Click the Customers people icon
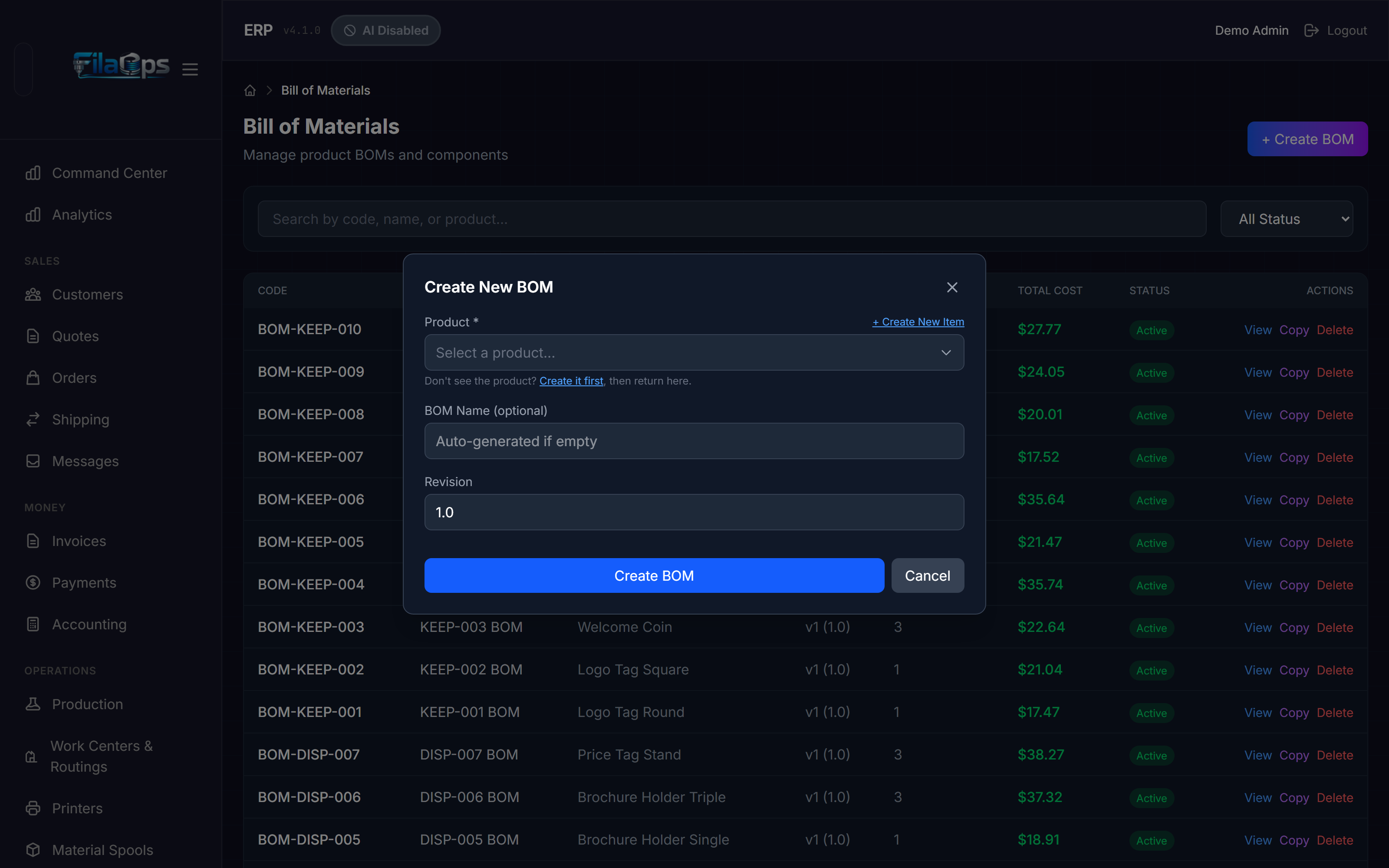Viewport: 1389px width, 868px height. [x=33, y=295]
